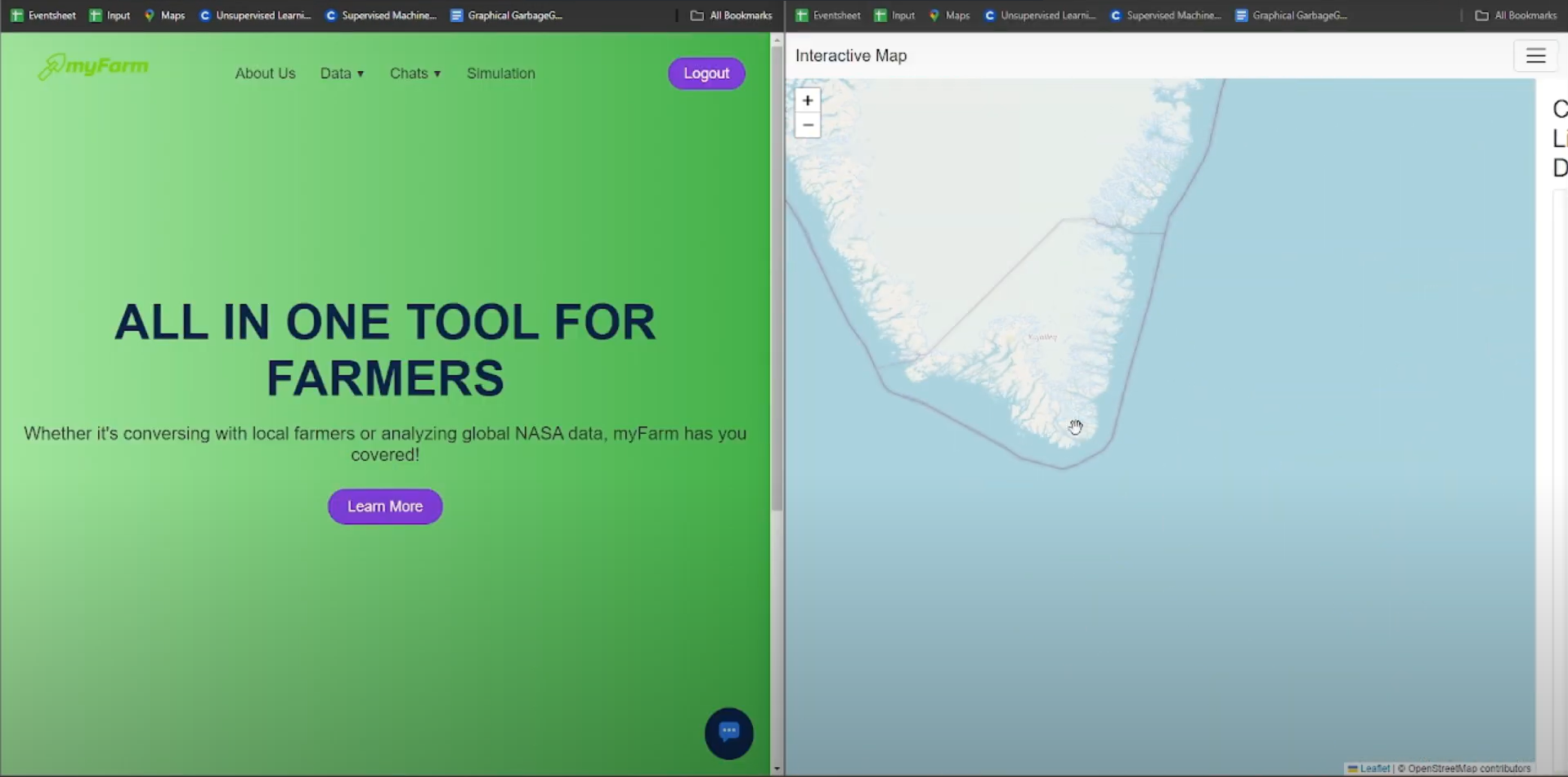
Task: Open the Data dropdown menu
Action: coord(342,73)
